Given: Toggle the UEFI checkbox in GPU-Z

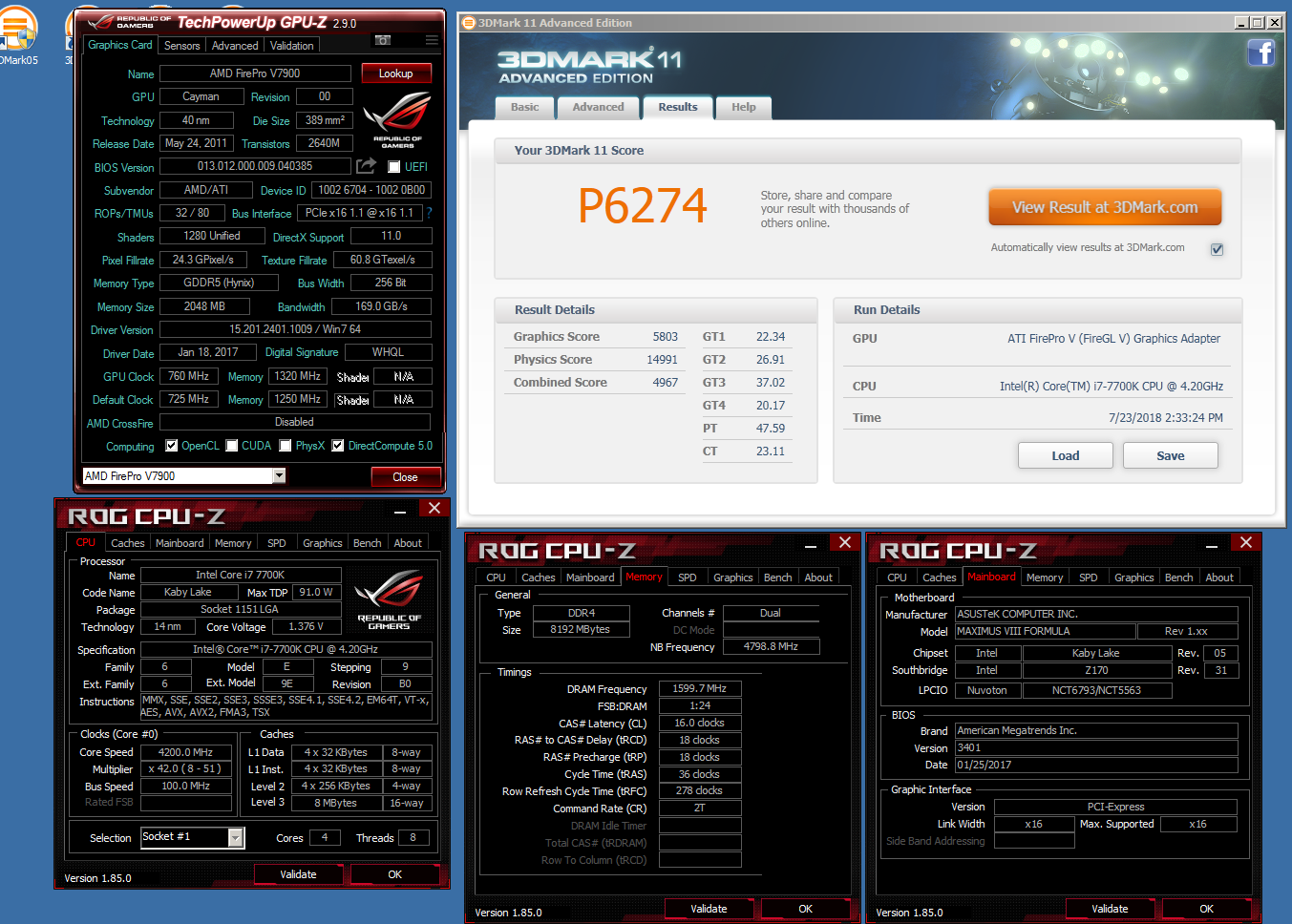Looking at the screenshot, I should point(393,167).
